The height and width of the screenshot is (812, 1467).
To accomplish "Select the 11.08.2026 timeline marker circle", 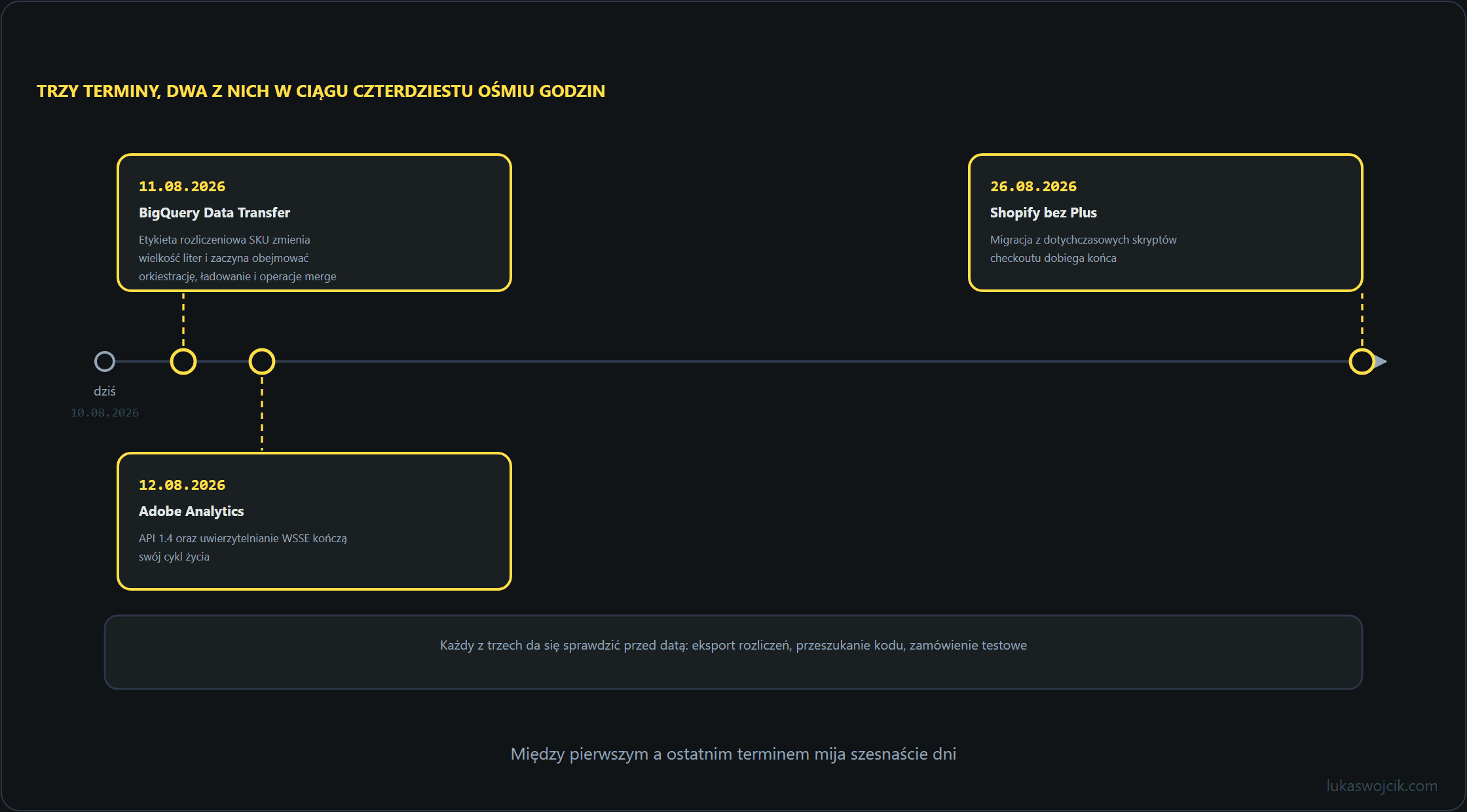I will 183,361.
